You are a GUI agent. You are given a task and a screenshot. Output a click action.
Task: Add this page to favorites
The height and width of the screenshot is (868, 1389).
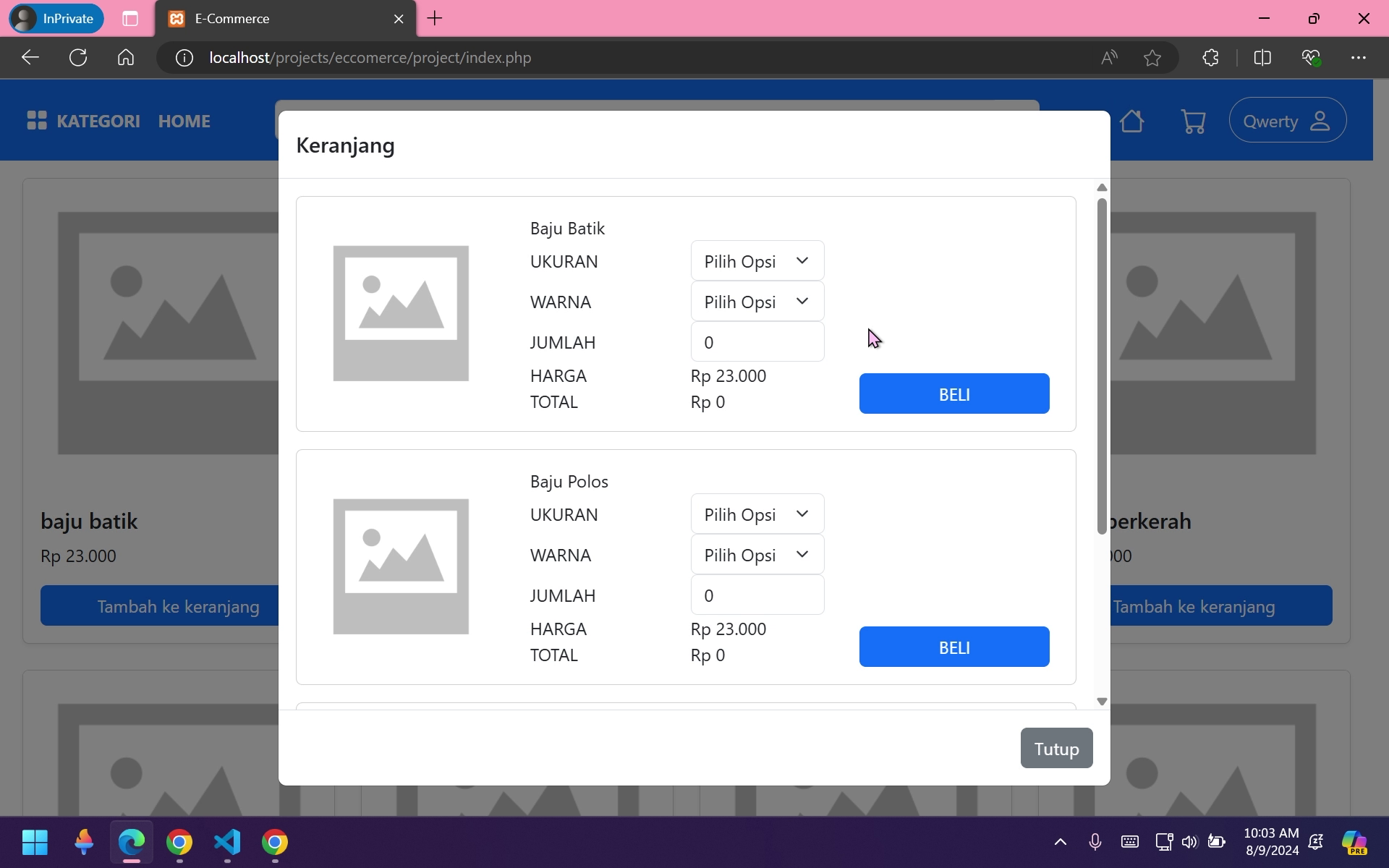(1152, 58)
